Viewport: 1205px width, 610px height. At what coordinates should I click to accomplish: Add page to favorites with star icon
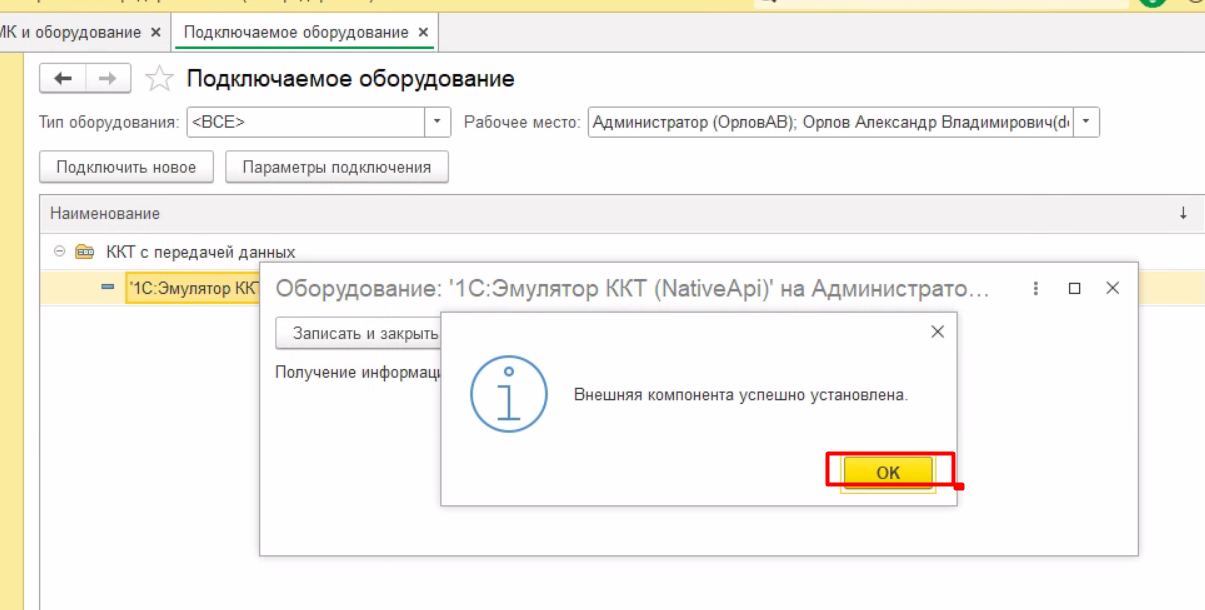click(x=159, y=79)
